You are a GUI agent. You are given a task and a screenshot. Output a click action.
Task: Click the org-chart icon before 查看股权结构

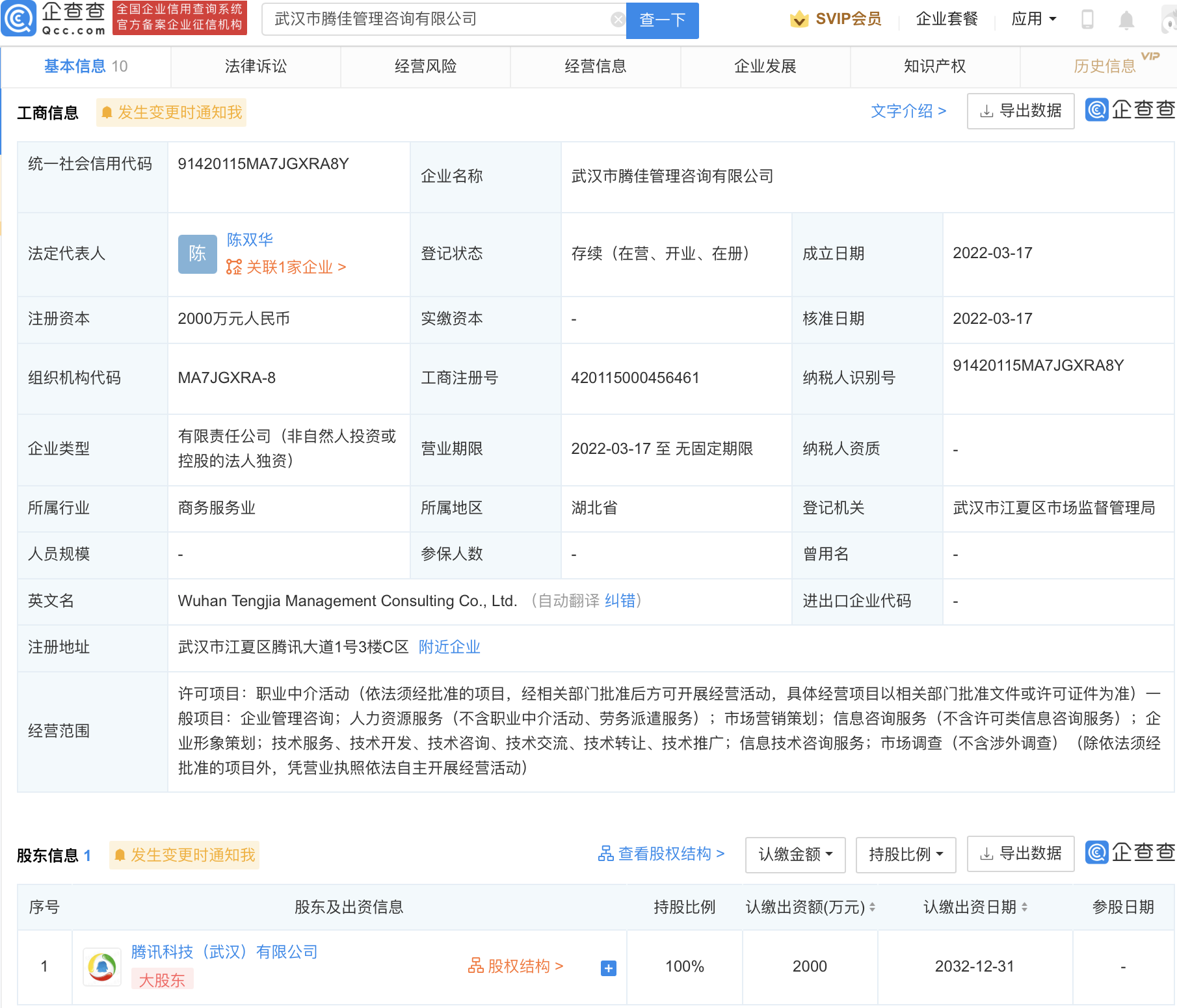pos(607,854)
